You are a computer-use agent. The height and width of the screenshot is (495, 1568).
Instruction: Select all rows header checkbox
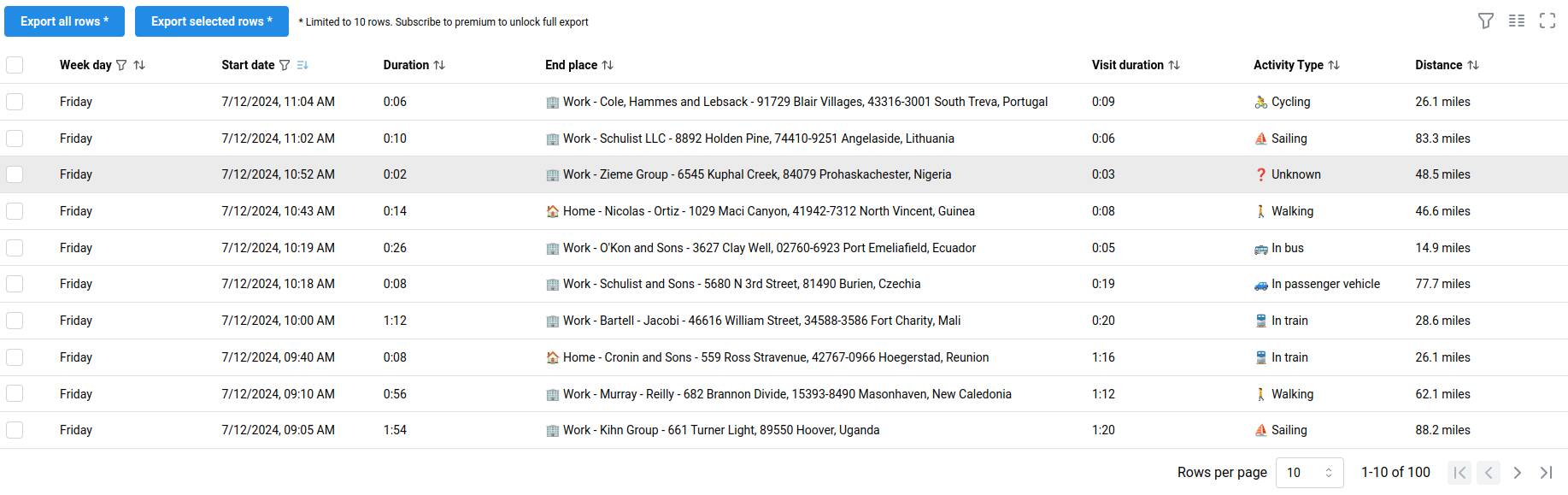(x=15, y=65)
